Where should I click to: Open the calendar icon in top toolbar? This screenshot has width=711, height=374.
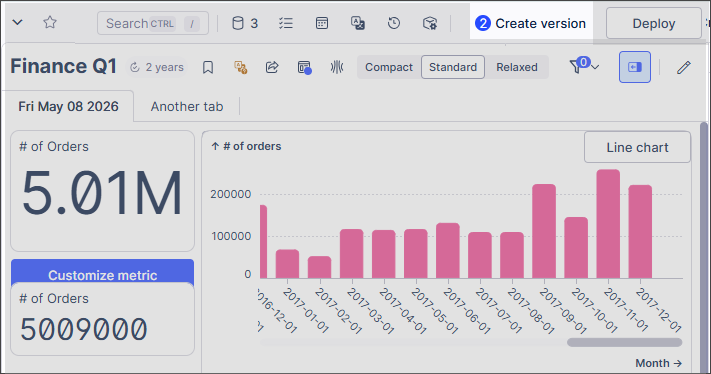[x=322, y=23]
